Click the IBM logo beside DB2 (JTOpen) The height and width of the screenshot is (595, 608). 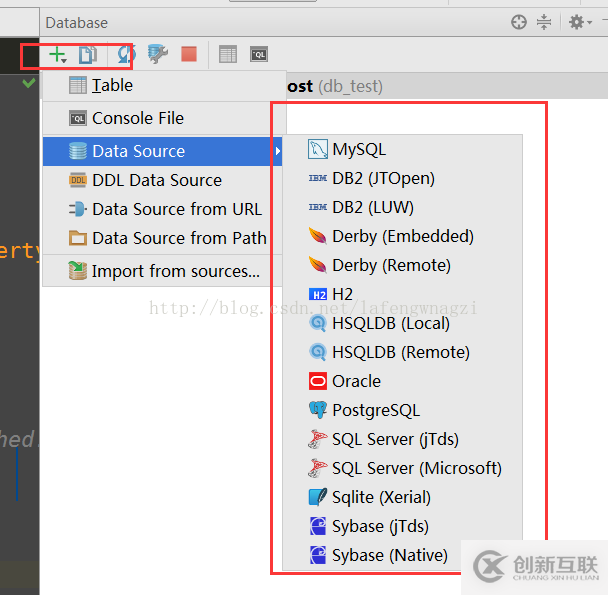pos(318,178)
